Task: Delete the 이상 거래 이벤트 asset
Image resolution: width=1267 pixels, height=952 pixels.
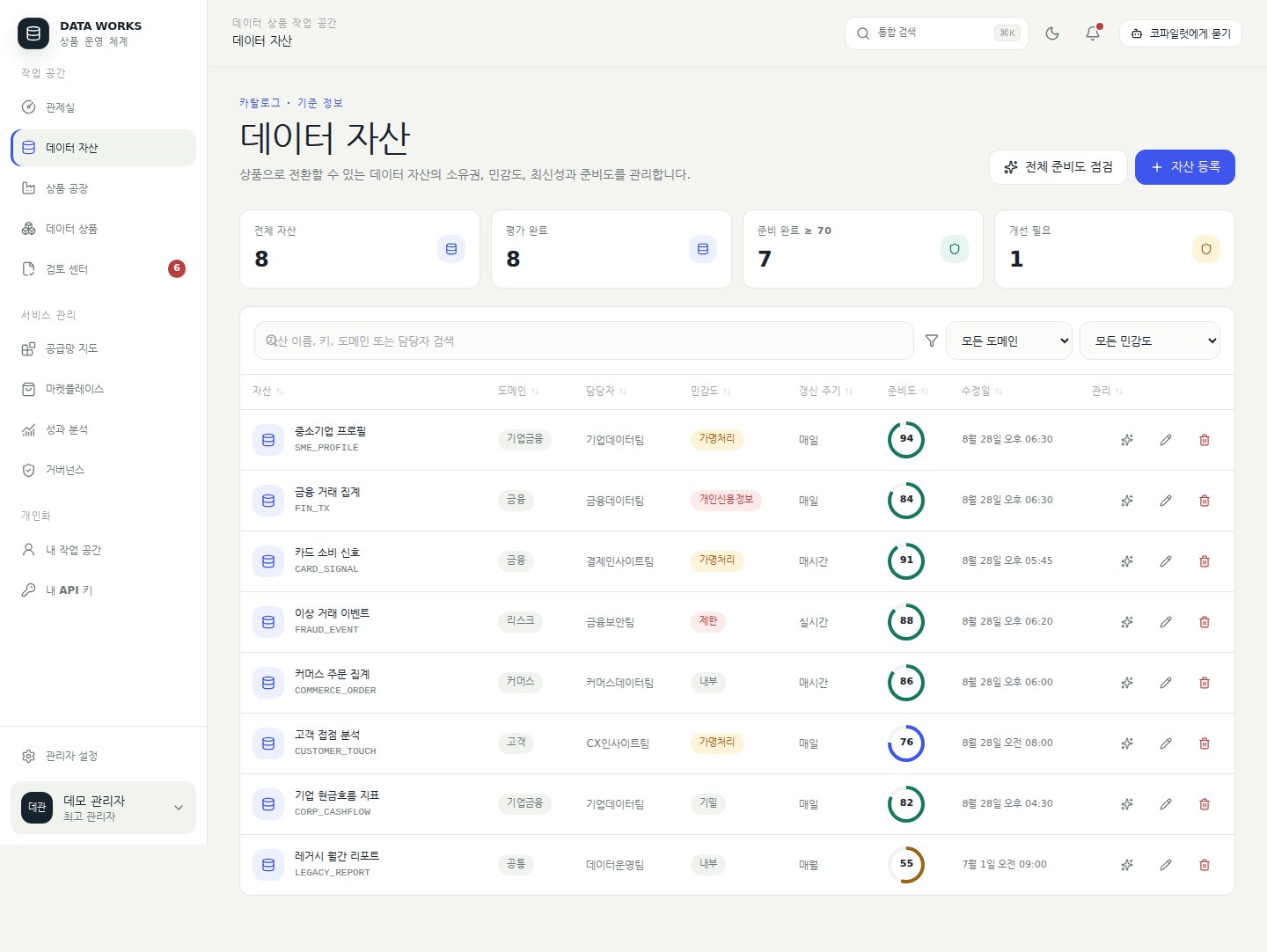Action: click(1205, 622)
